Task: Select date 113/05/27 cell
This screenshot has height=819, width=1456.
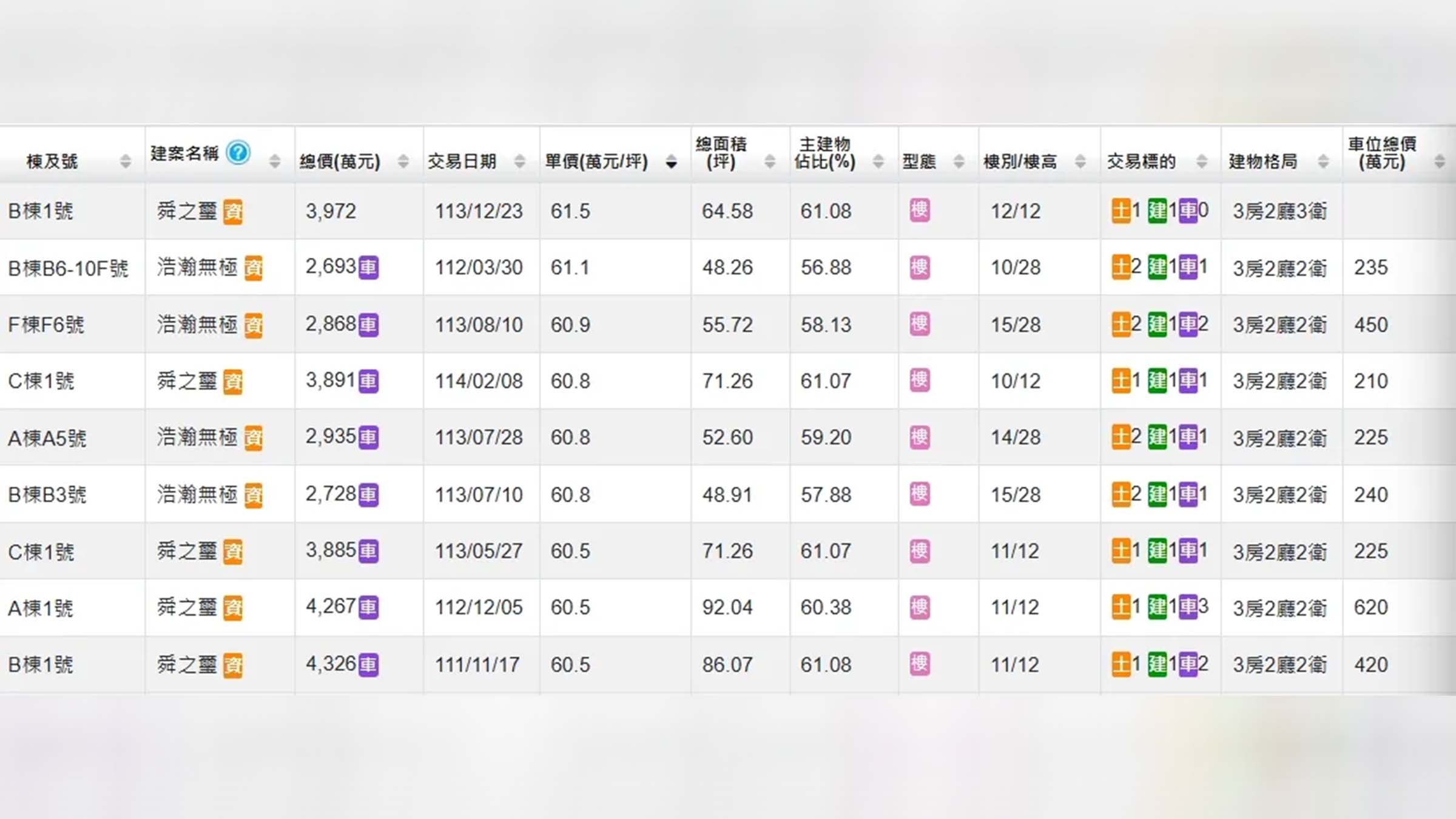Action: tap(479, 551)
